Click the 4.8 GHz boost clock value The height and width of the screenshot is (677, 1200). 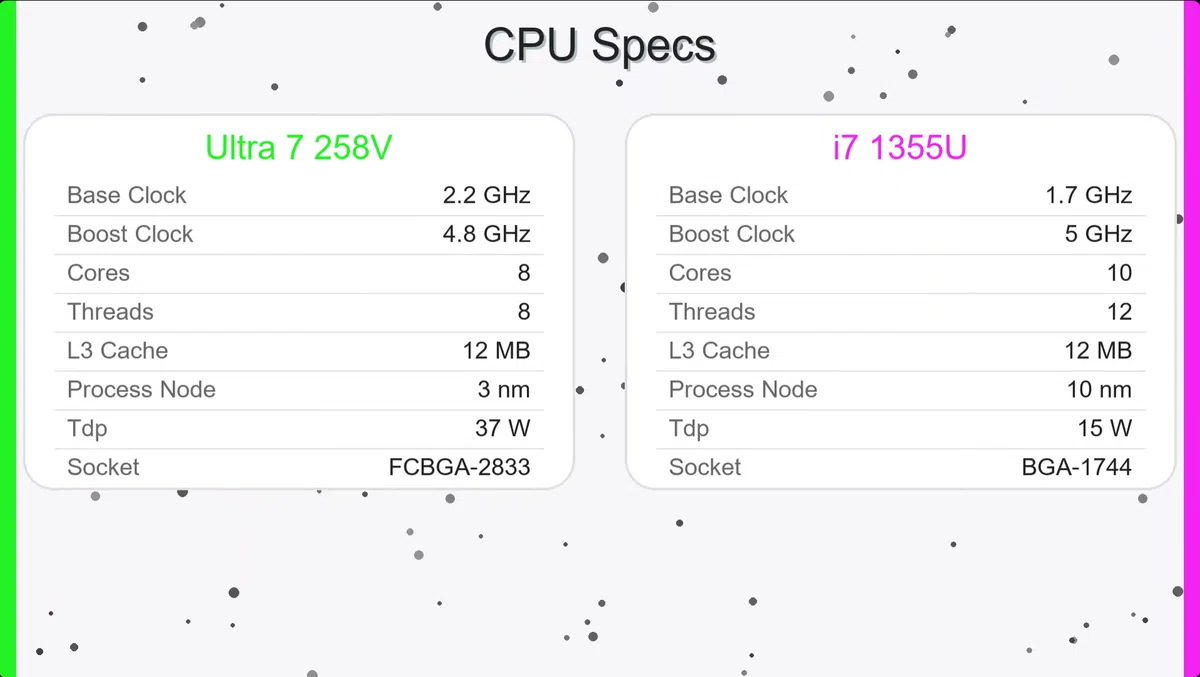click(486, 234)
